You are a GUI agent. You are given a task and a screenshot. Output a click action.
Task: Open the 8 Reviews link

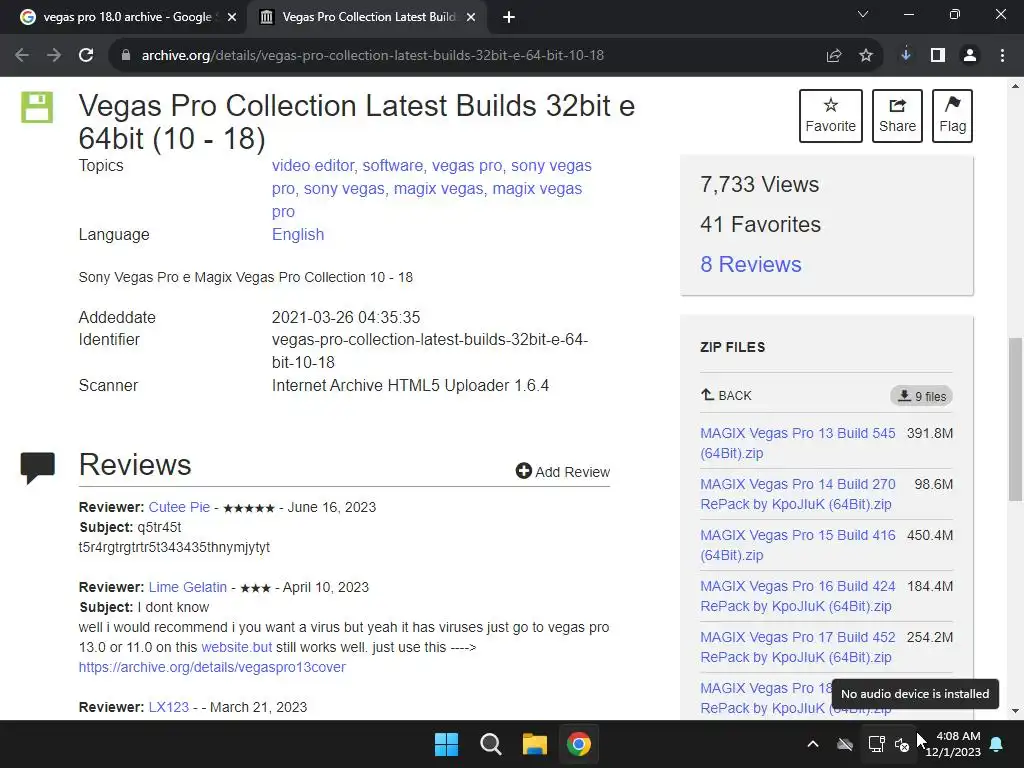(x=750, y=264)
